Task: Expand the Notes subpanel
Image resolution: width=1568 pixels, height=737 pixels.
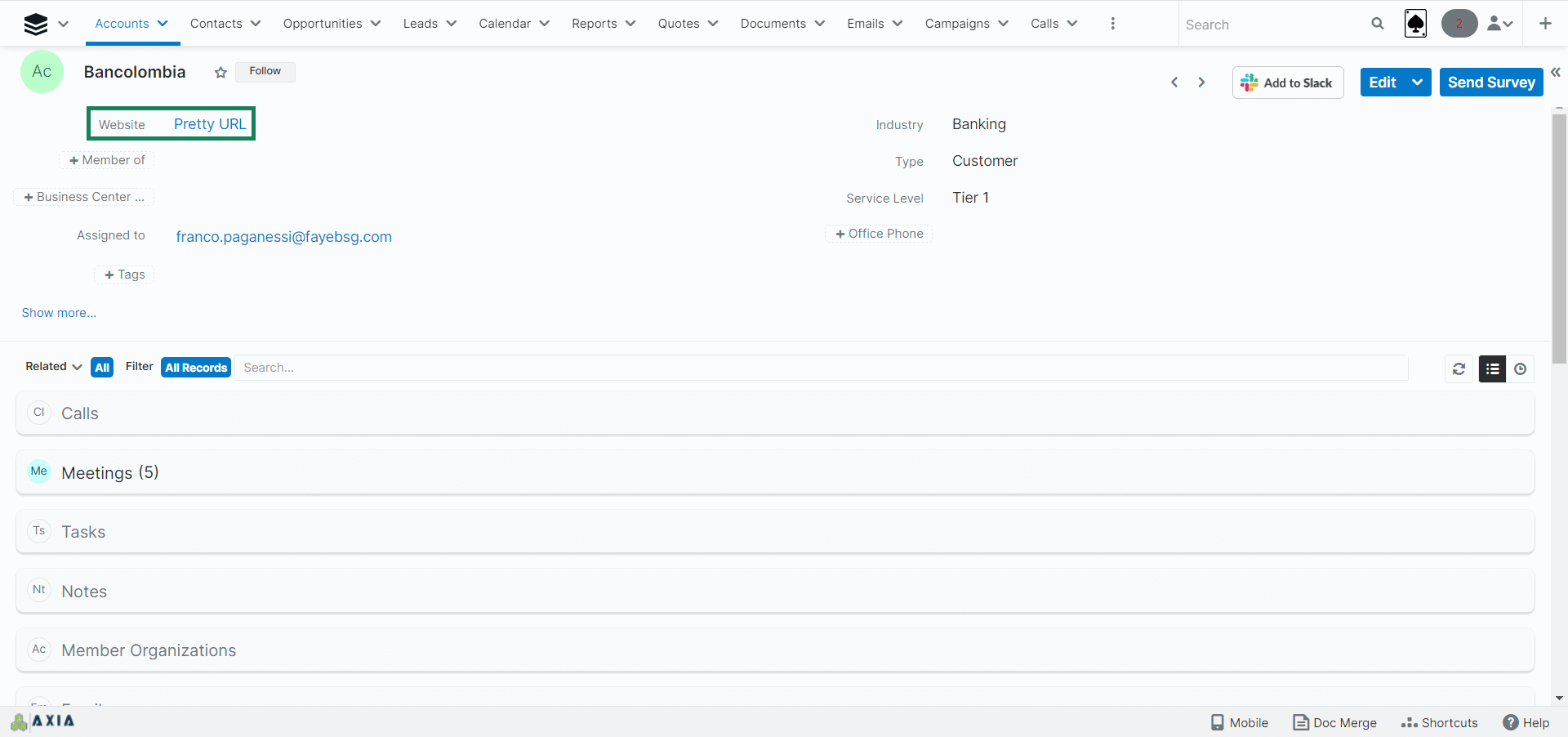Action: [775, 591]
